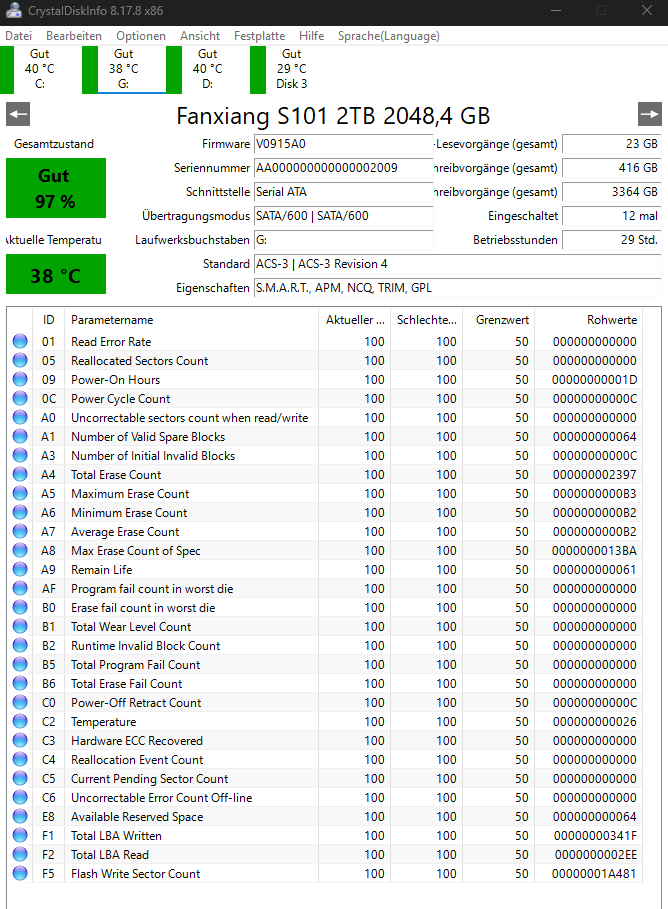Click the Seriennummer field

pyautogui.click(x=343, y=168)
